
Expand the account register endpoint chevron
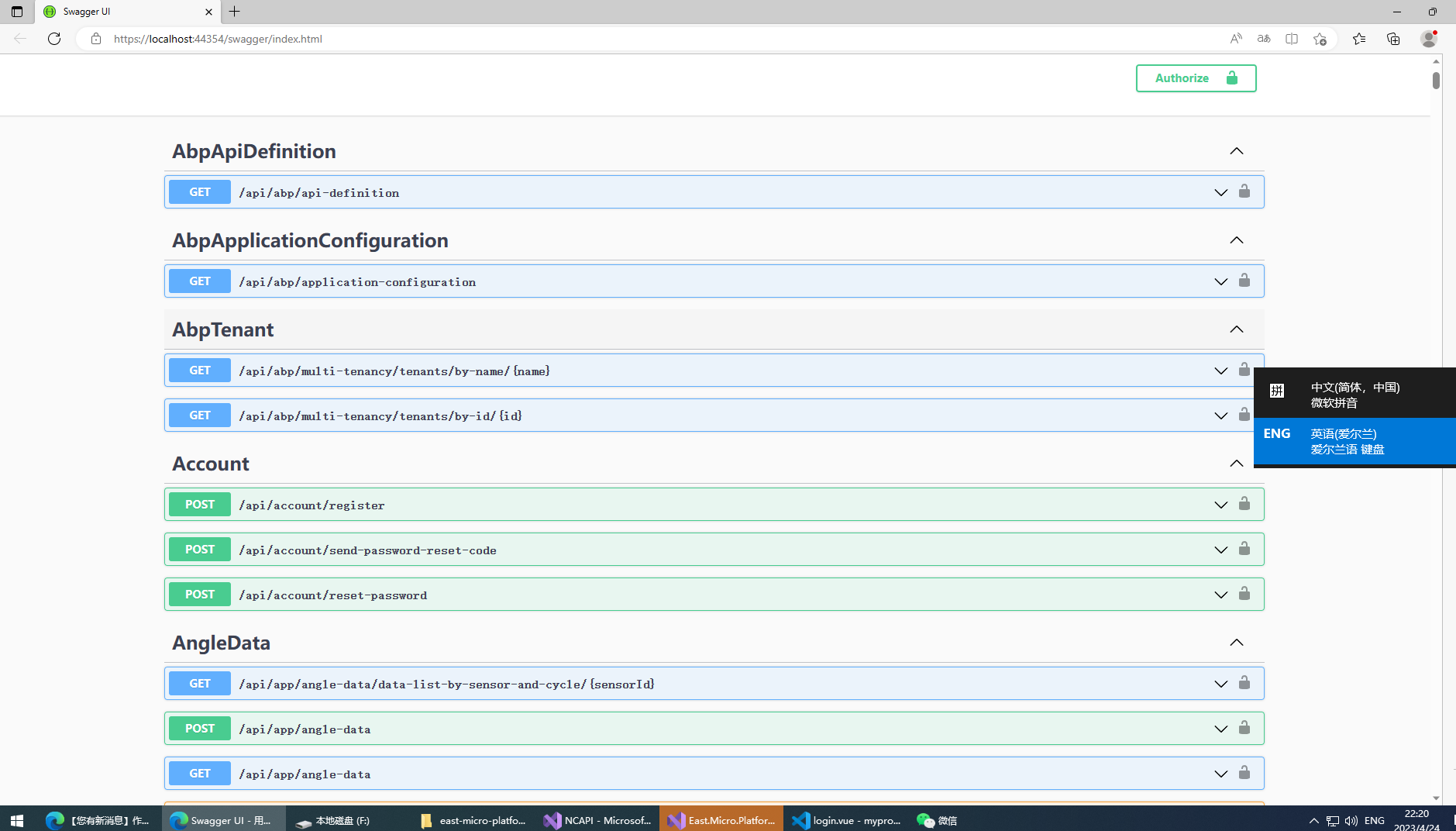coord(1220,505)
